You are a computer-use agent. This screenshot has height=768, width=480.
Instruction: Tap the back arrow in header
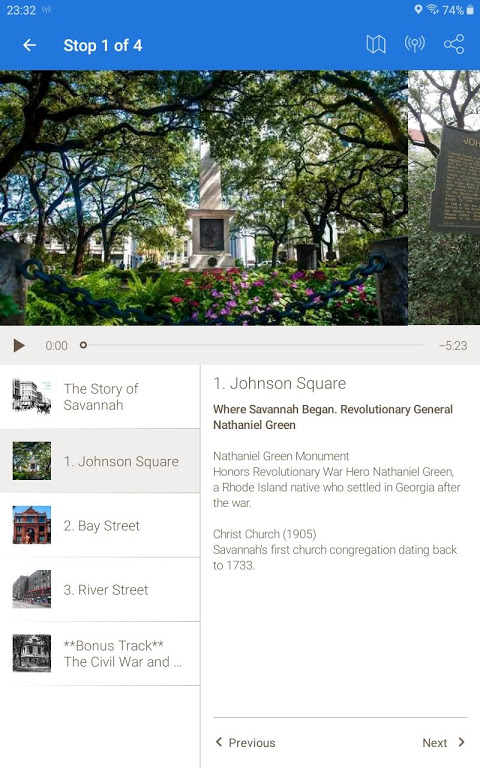[x=29, y=45]
